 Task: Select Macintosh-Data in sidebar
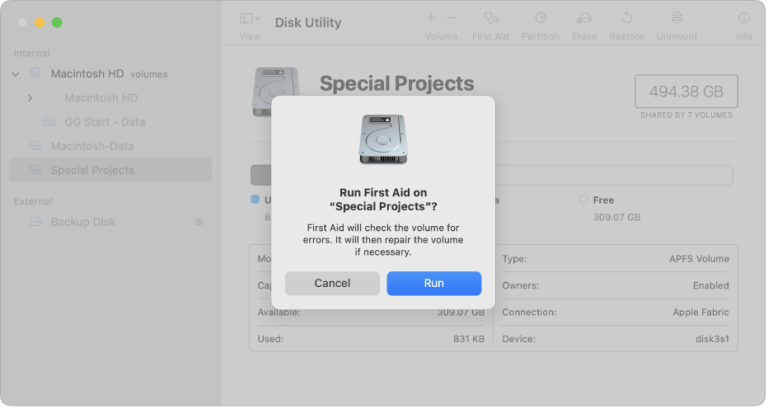click(92, 146)
